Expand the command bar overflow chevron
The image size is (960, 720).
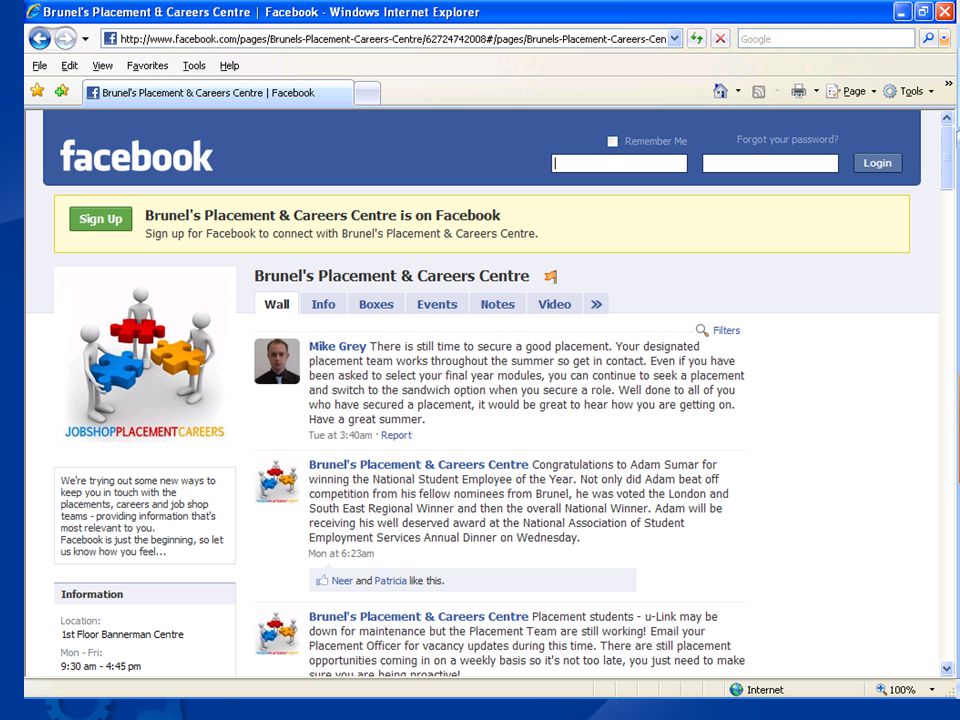coord(948,84)
